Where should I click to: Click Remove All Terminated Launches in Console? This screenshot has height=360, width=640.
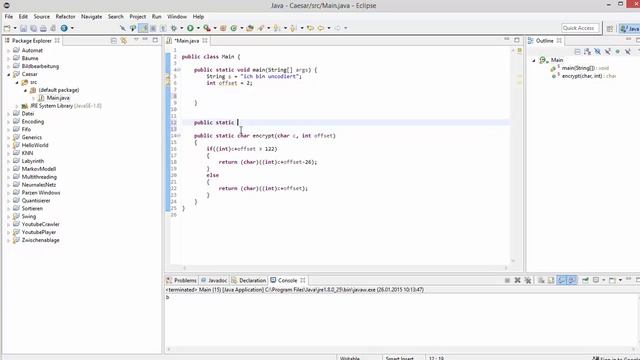[x=528, y=280]
